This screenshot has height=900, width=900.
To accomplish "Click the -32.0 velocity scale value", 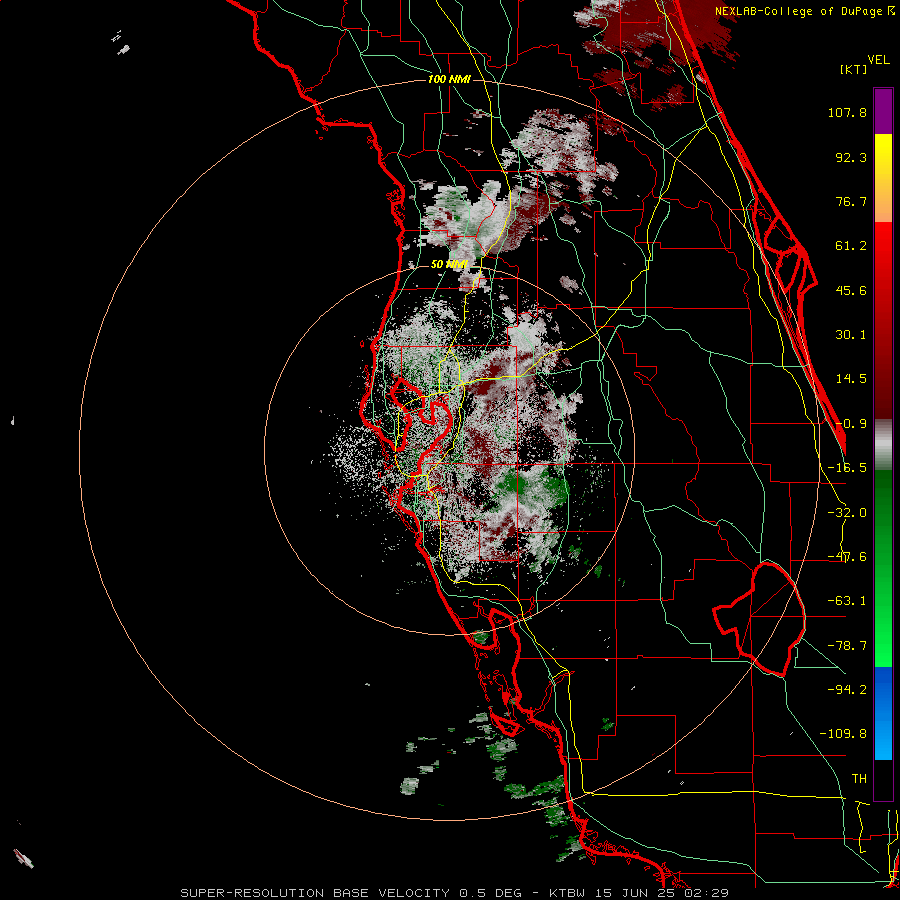I will pyautogui.click(x=847, y=513).
